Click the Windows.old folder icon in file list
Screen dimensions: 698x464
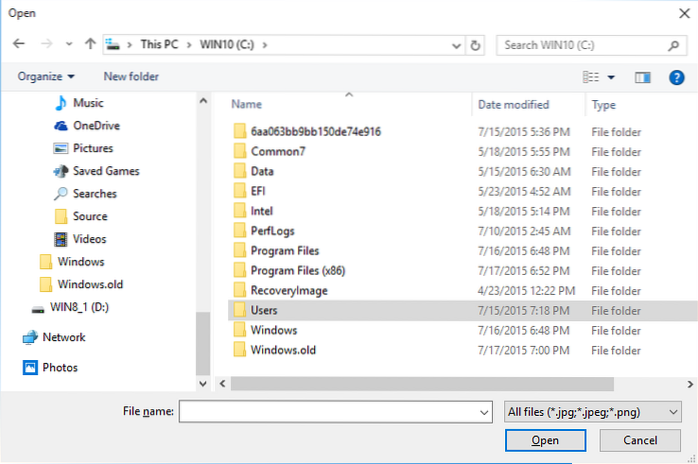[x=239, y=350]
